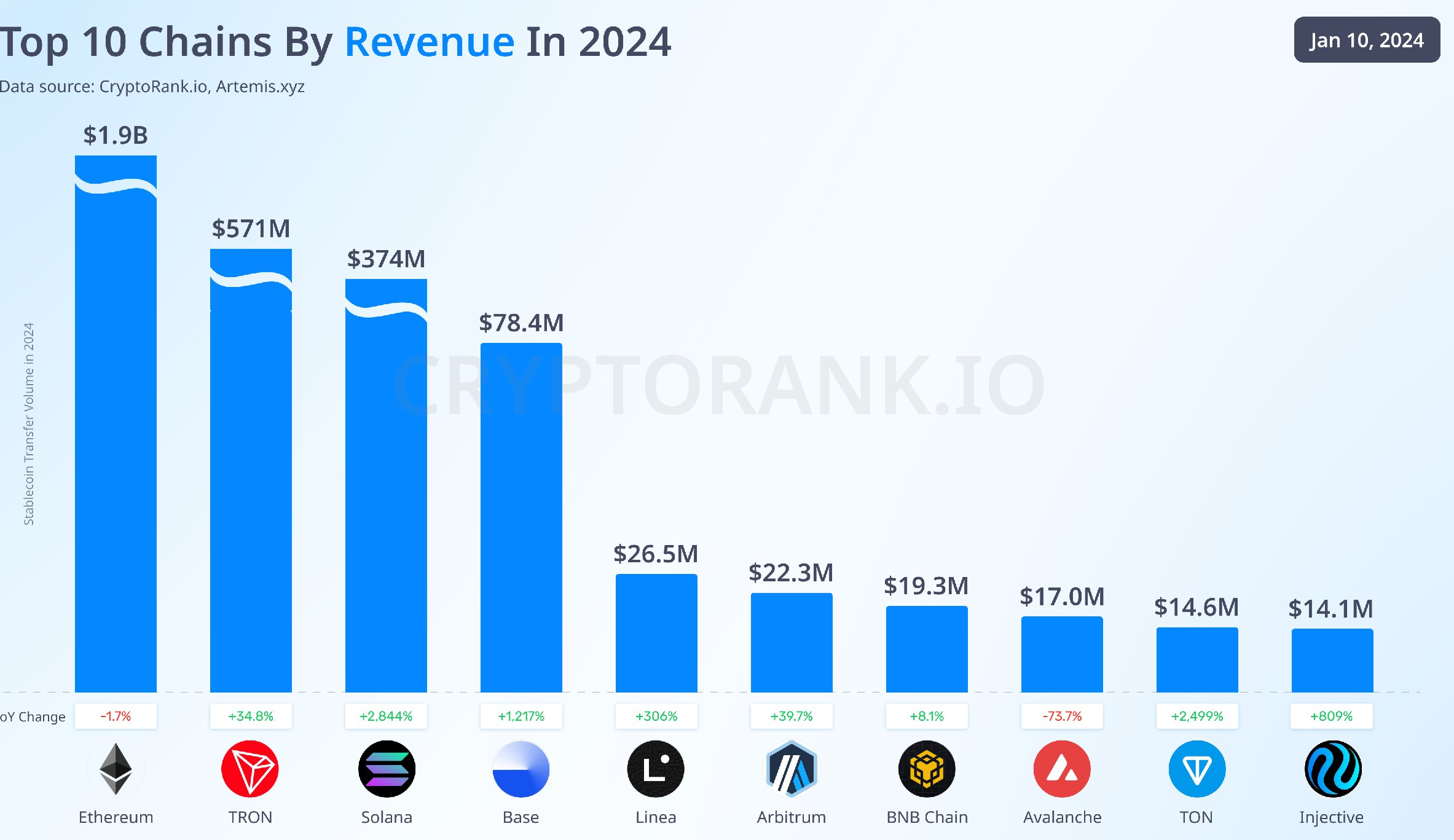
Task: Click the Base name label
Action: pos(521,817)
